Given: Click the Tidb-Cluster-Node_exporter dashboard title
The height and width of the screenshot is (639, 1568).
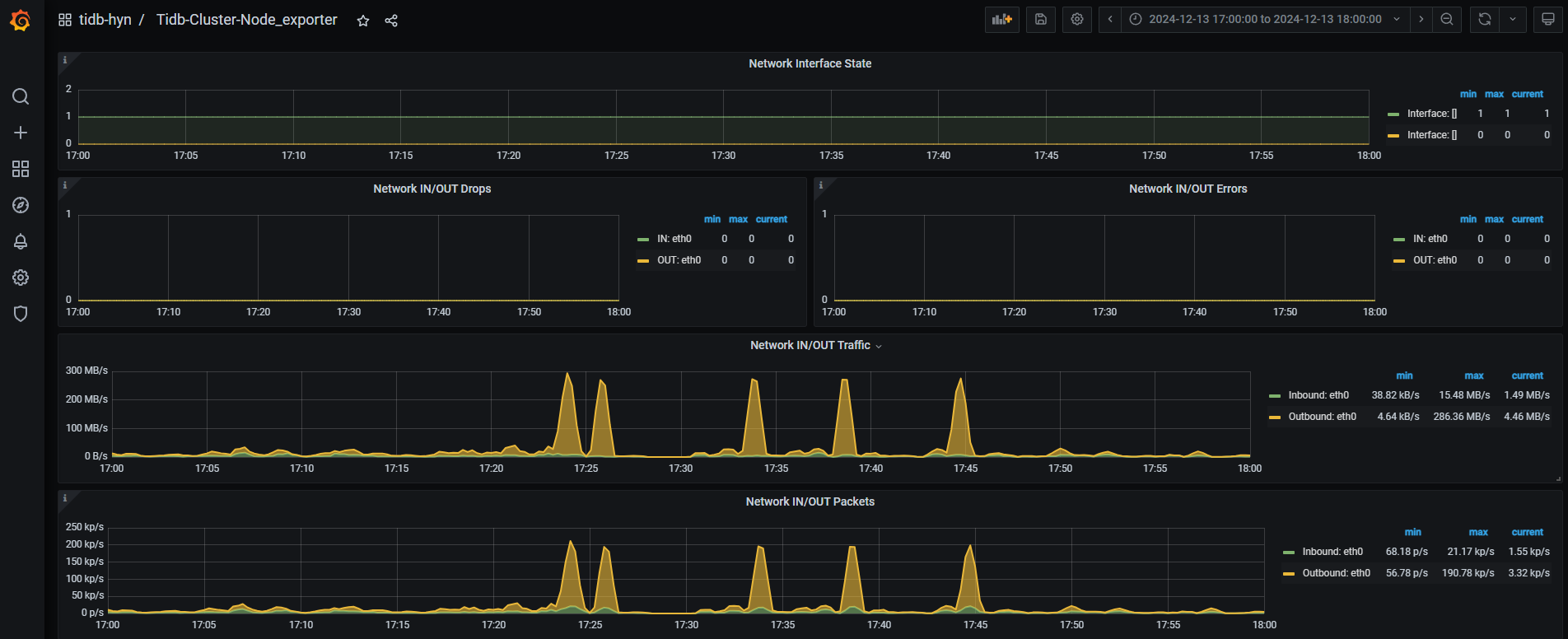Looking at the screenshot, I should pyautogui.click(x=246, y=20).
